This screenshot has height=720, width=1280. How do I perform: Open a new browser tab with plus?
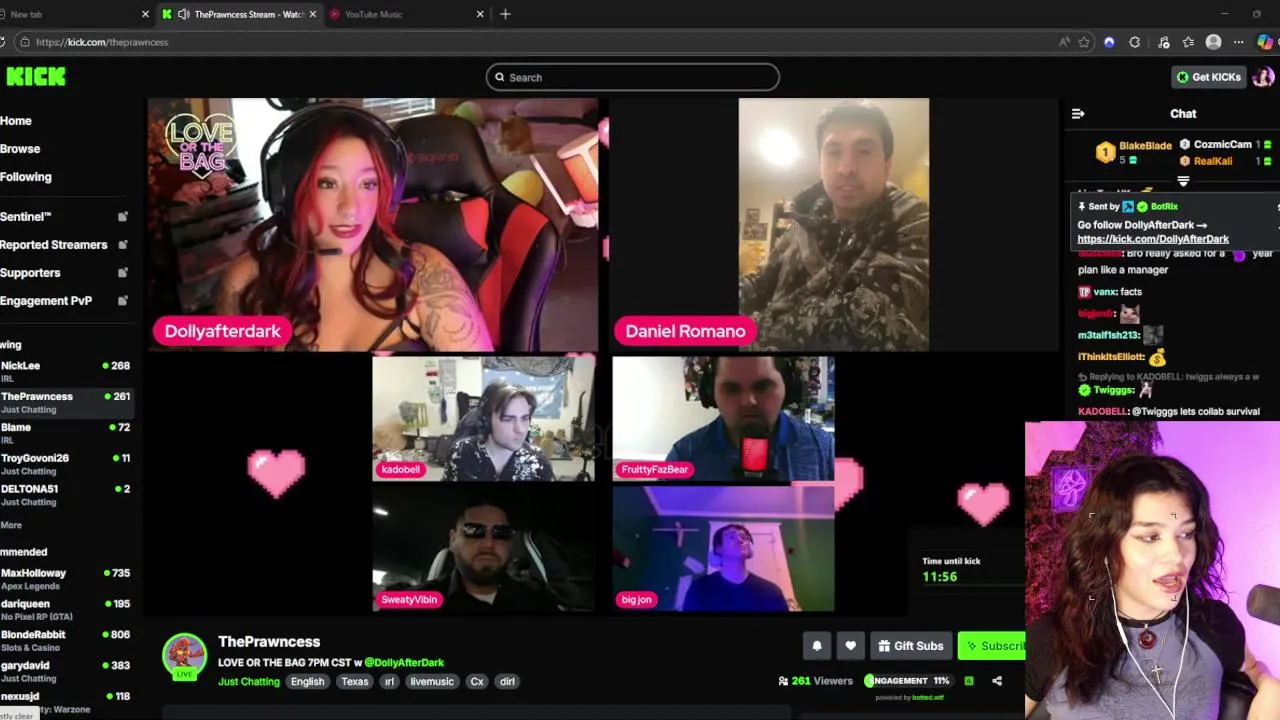(505, 14)
